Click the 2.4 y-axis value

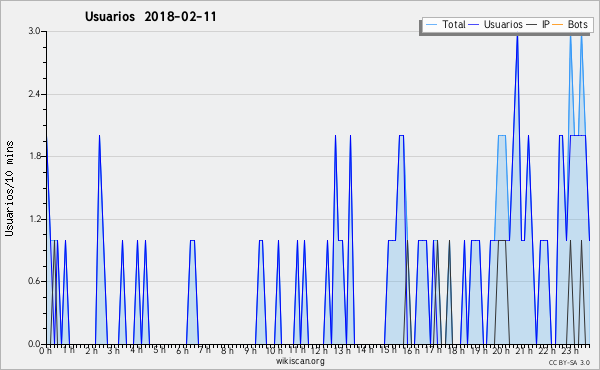34,94
